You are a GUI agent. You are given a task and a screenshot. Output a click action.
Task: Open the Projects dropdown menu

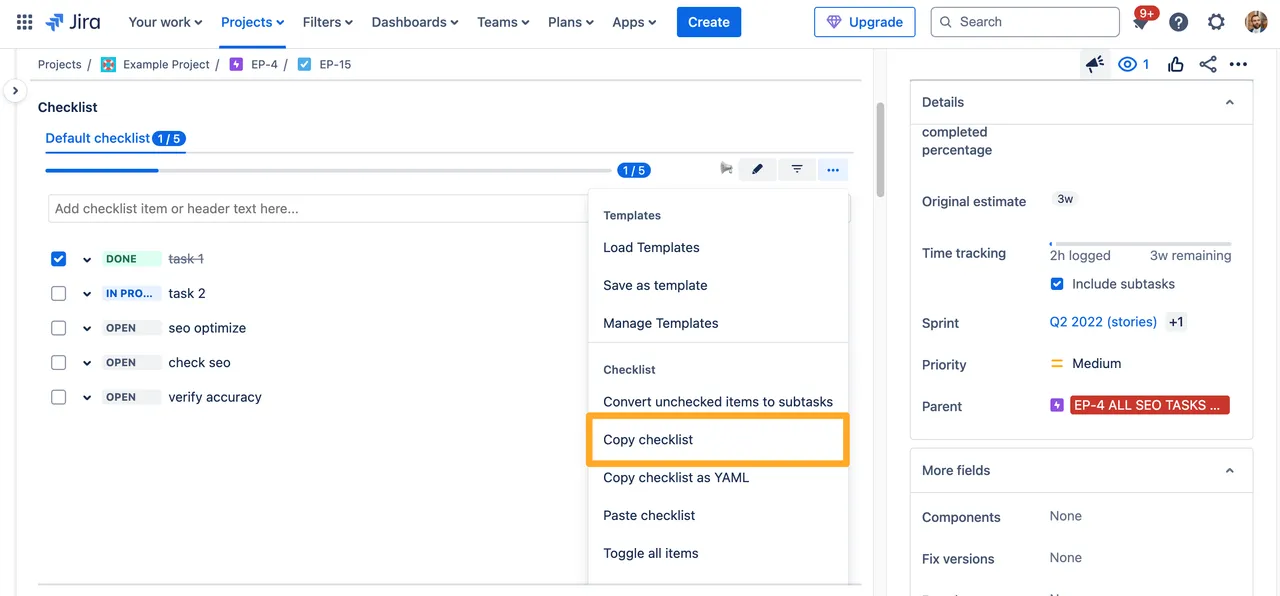252,22
